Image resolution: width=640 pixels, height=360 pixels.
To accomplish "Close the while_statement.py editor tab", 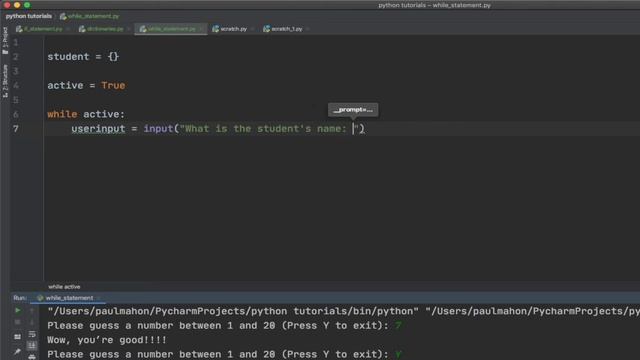I will pyautogui.click(x=201, y=29).
